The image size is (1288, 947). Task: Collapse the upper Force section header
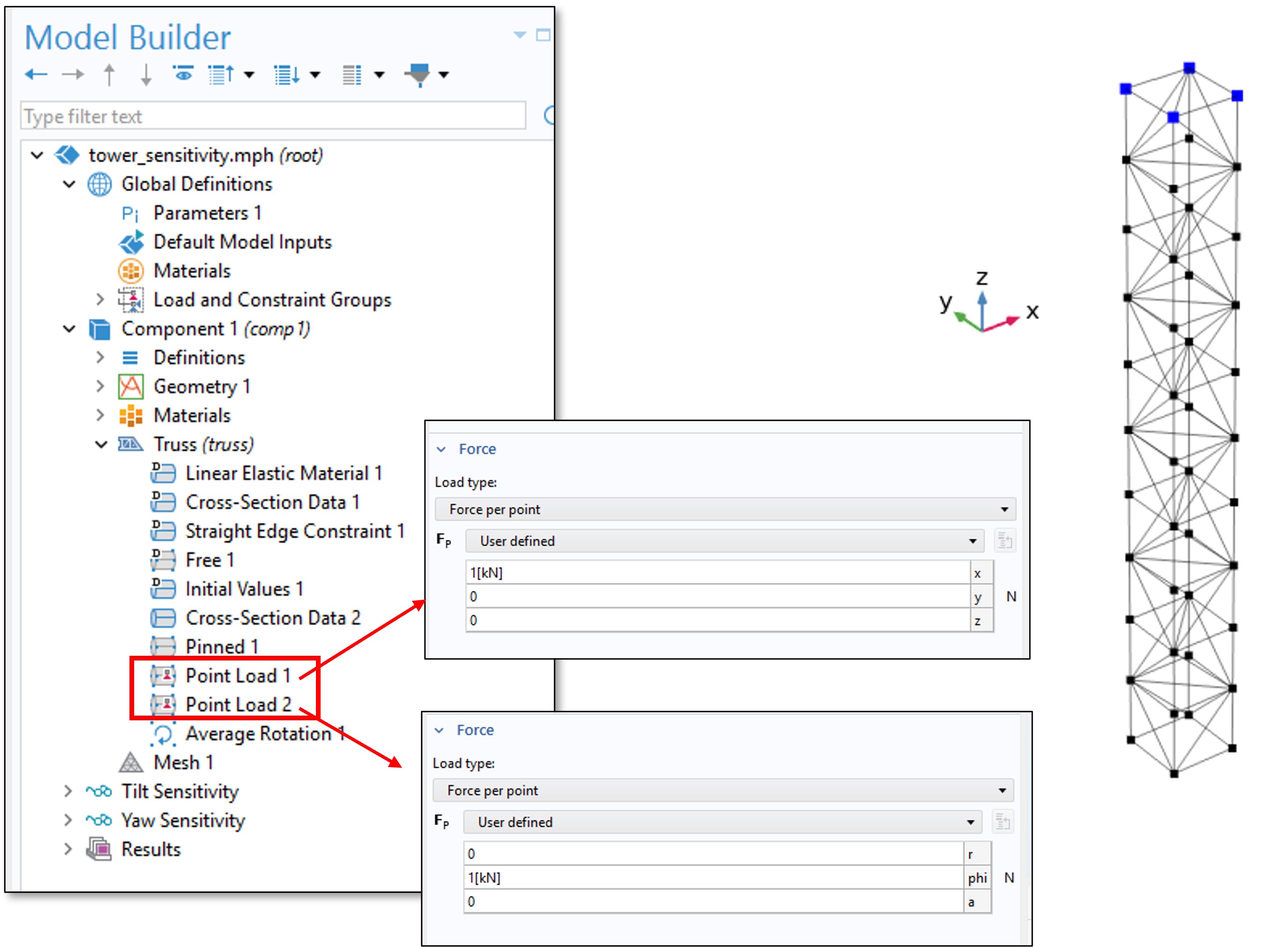coord(441,449)
